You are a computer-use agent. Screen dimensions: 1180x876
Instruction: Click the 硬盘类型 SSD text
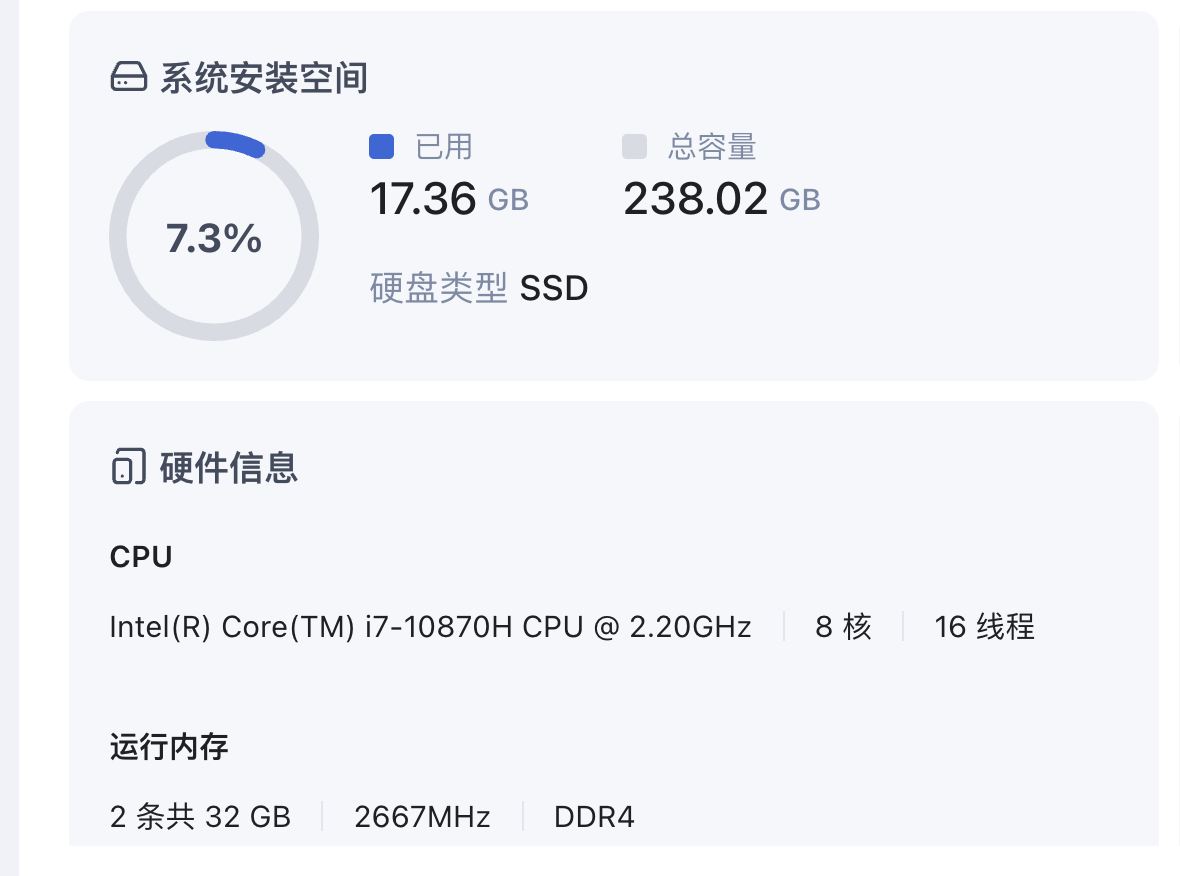coord(479,289)
